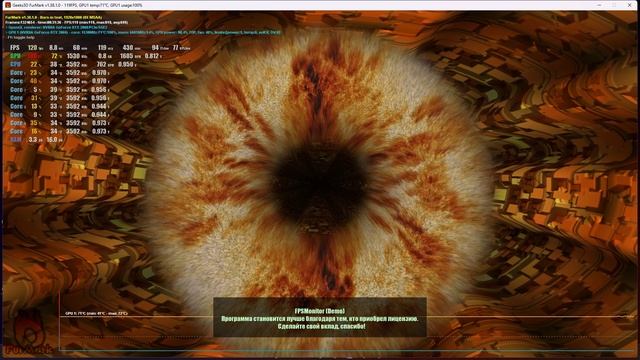
Task: Click the GPU temperature value 72
Action: coord(54,56)
